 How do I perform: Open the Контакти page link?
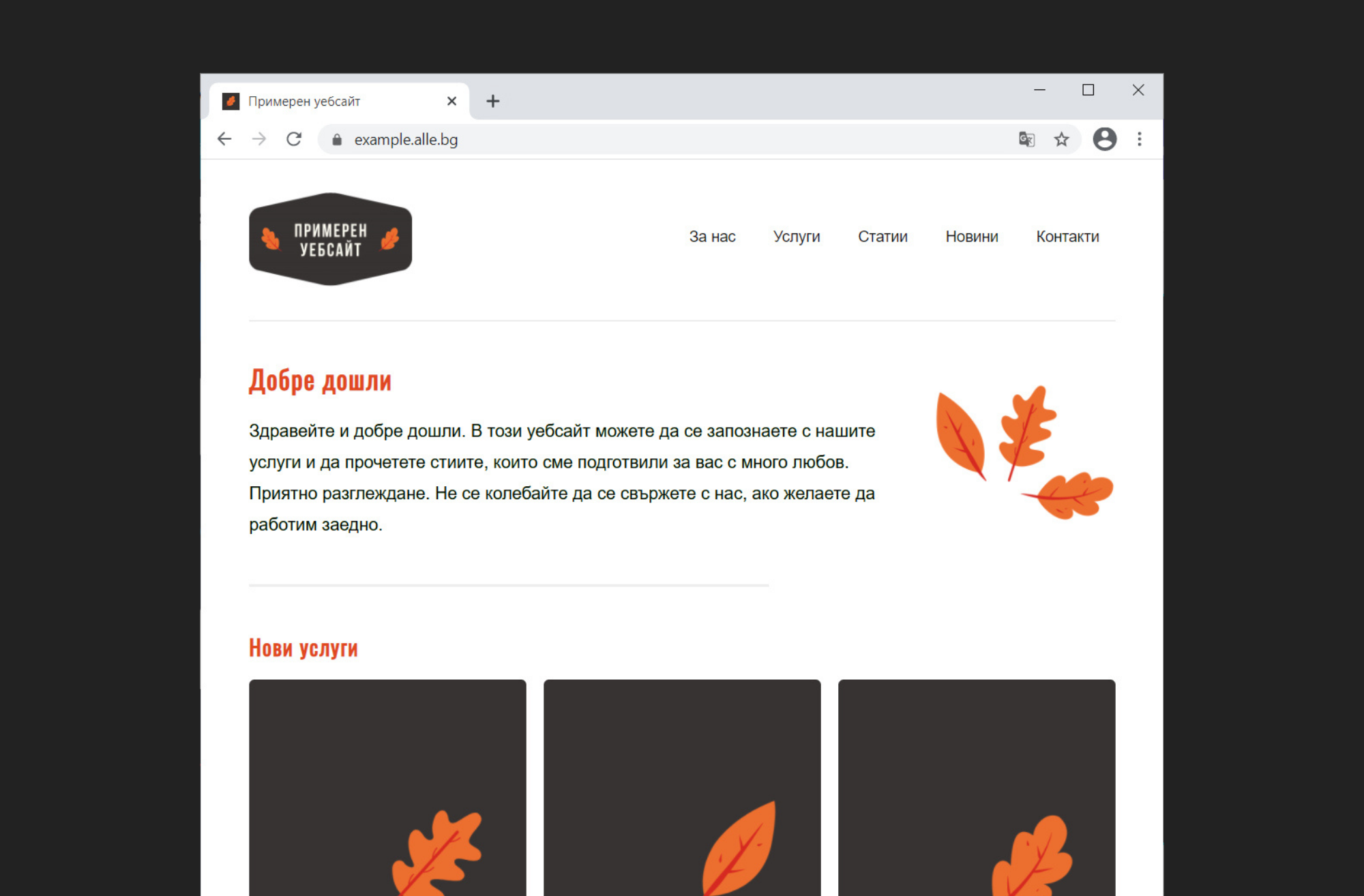click(1067, 237)
